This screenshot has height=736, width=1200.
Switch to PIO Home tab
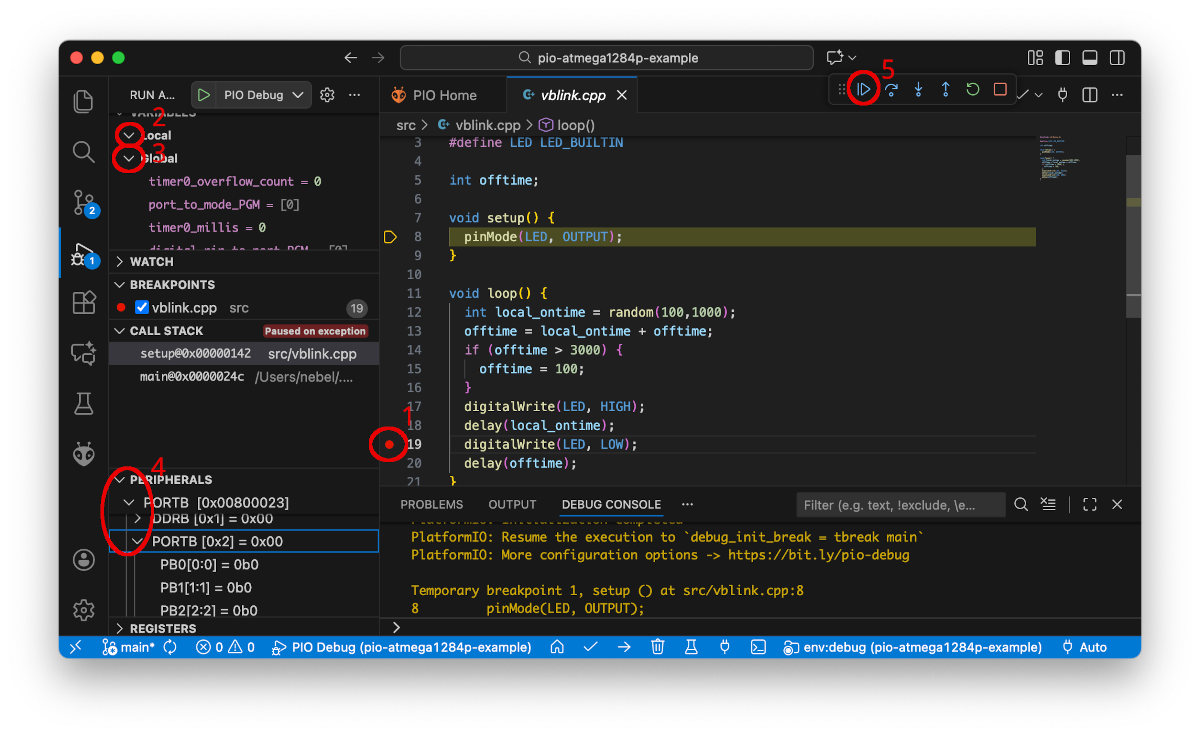[x=434, y=95]
